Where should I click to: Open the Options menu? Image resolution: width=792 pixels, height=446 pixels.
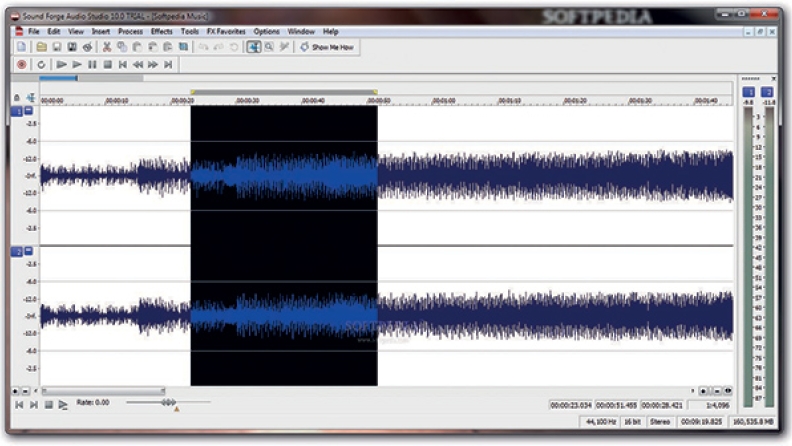266,31
